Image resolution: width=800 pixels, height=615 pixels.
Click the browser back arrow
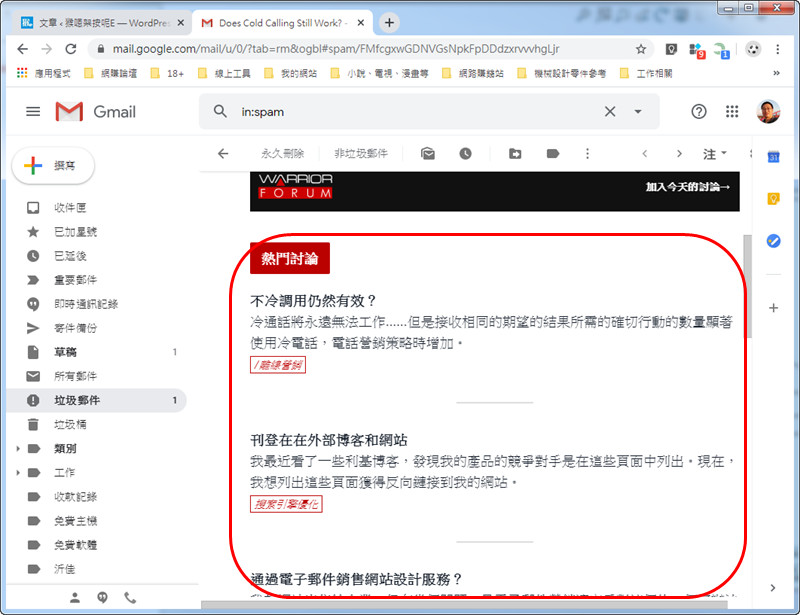22,49
